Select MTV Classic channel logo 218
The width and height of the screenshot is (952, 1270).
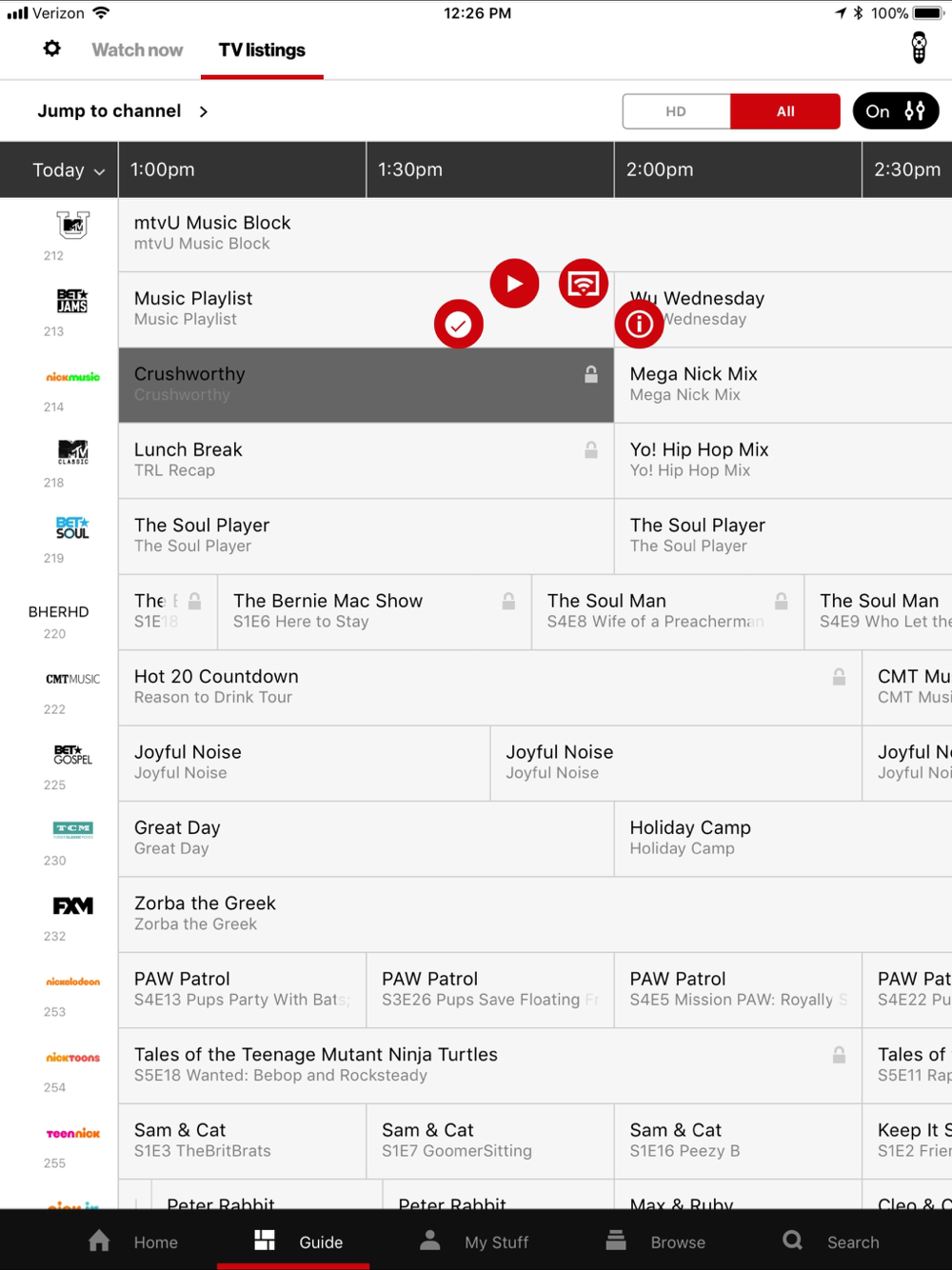72,452
